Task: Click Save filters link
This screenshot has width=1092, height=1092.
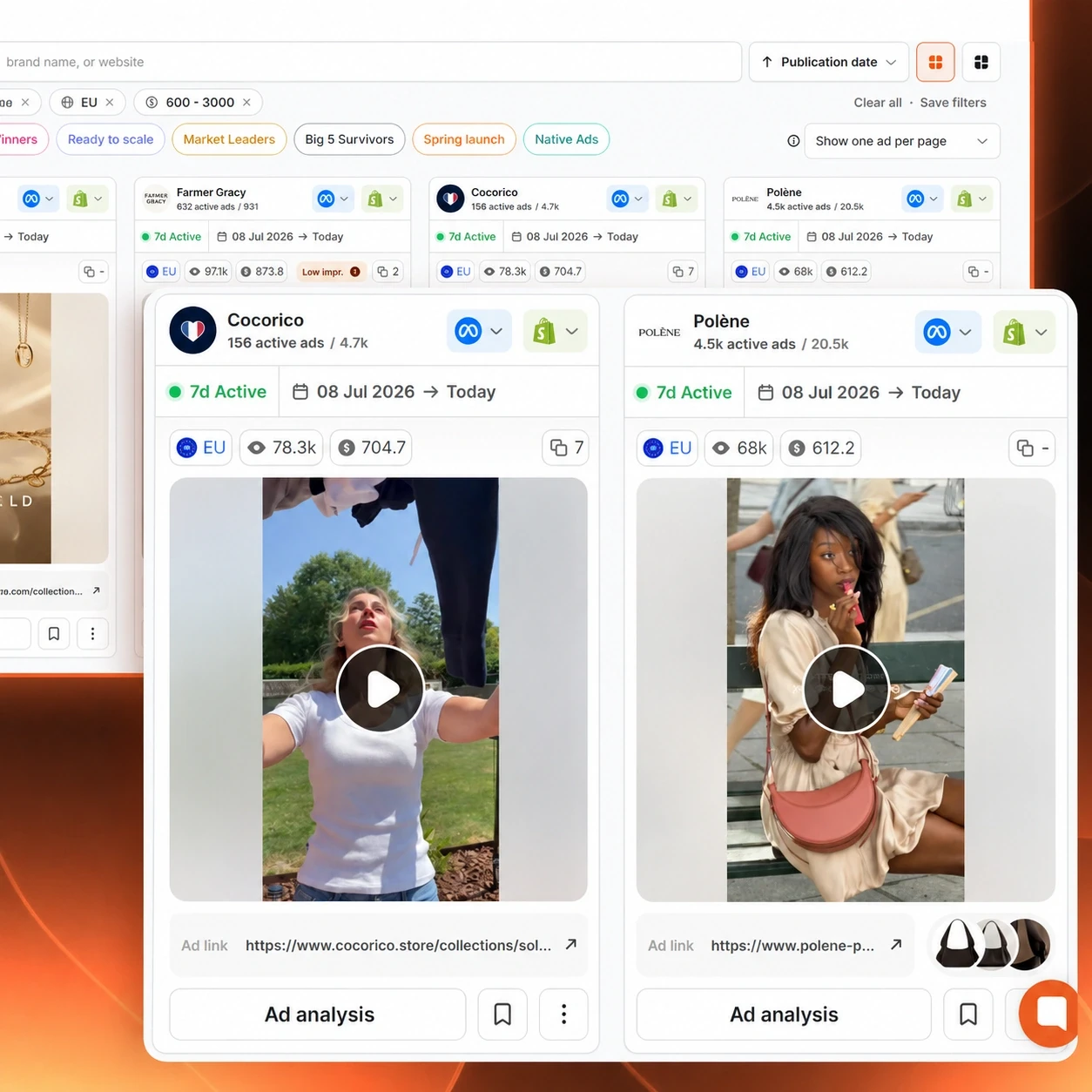Action: tap(954, 102)
